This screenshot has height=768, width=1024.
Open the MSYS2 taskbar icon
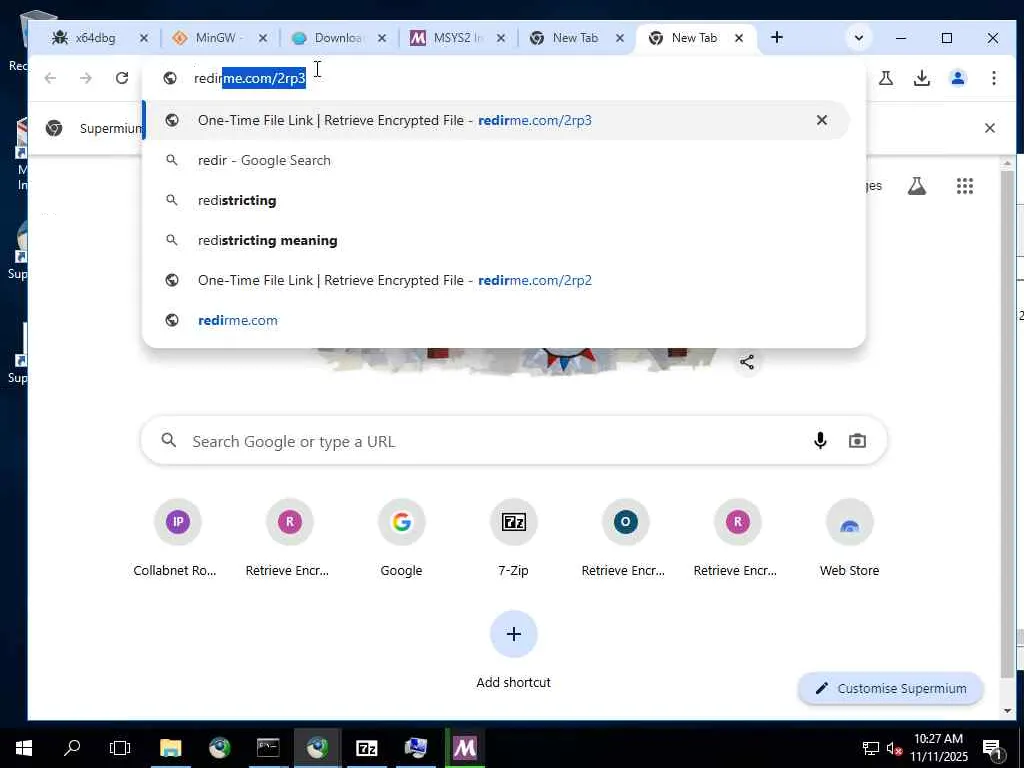(x=464, y=748)
